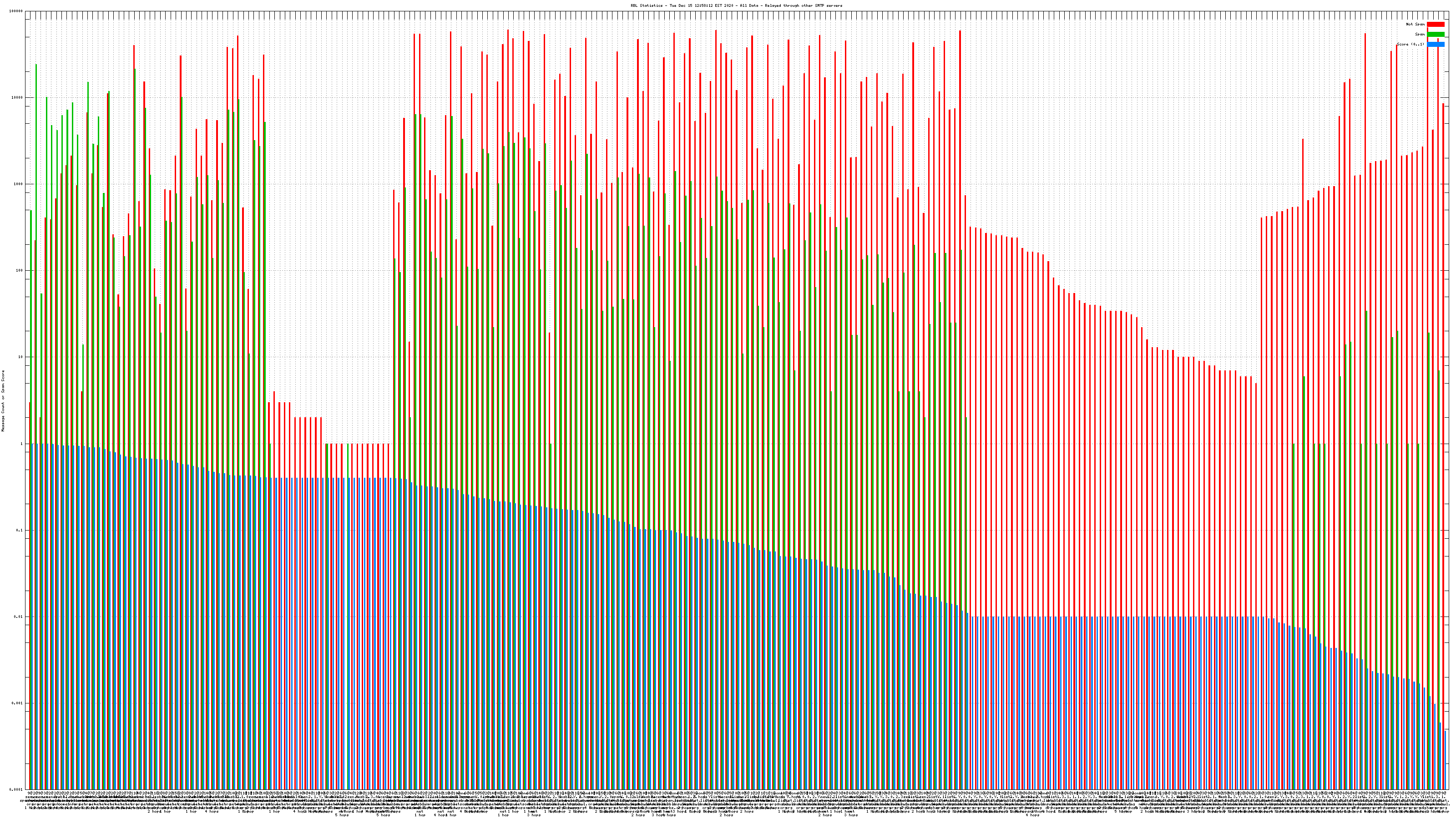1456x819 pixels.
Task: Click the 100000 y-axis tick label
Action: click(16, 11)
